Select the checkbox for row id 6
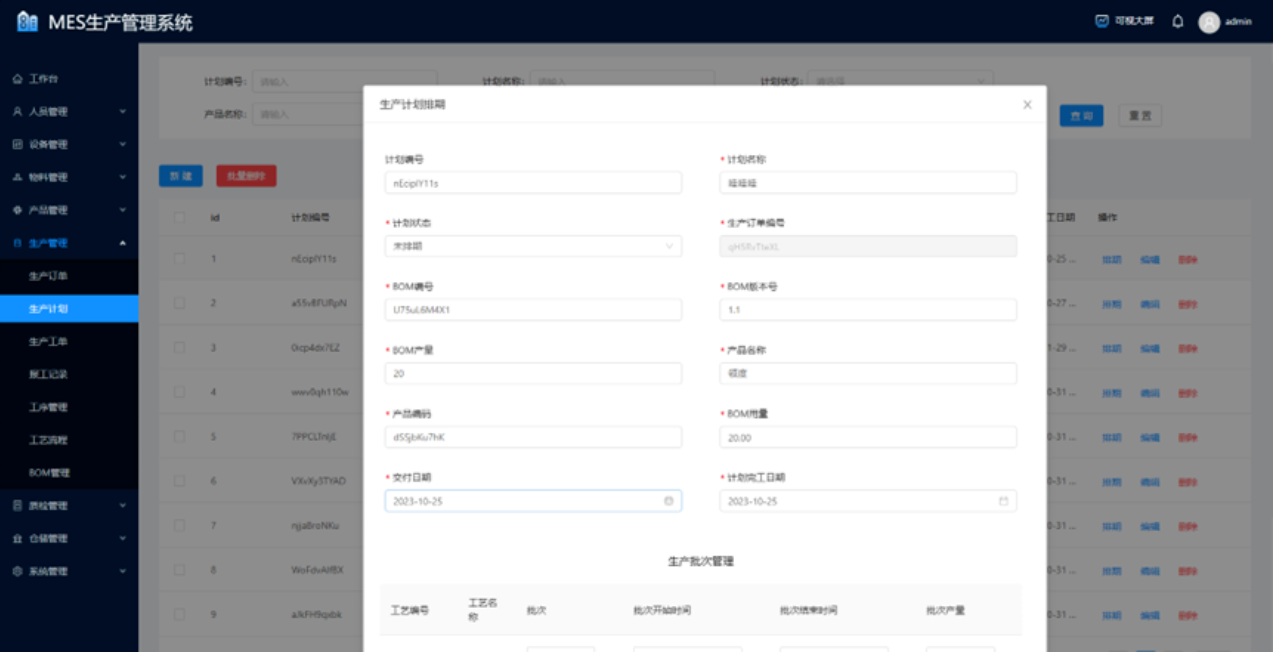Viewport: 1277px width, 656px height. (180, 481)
